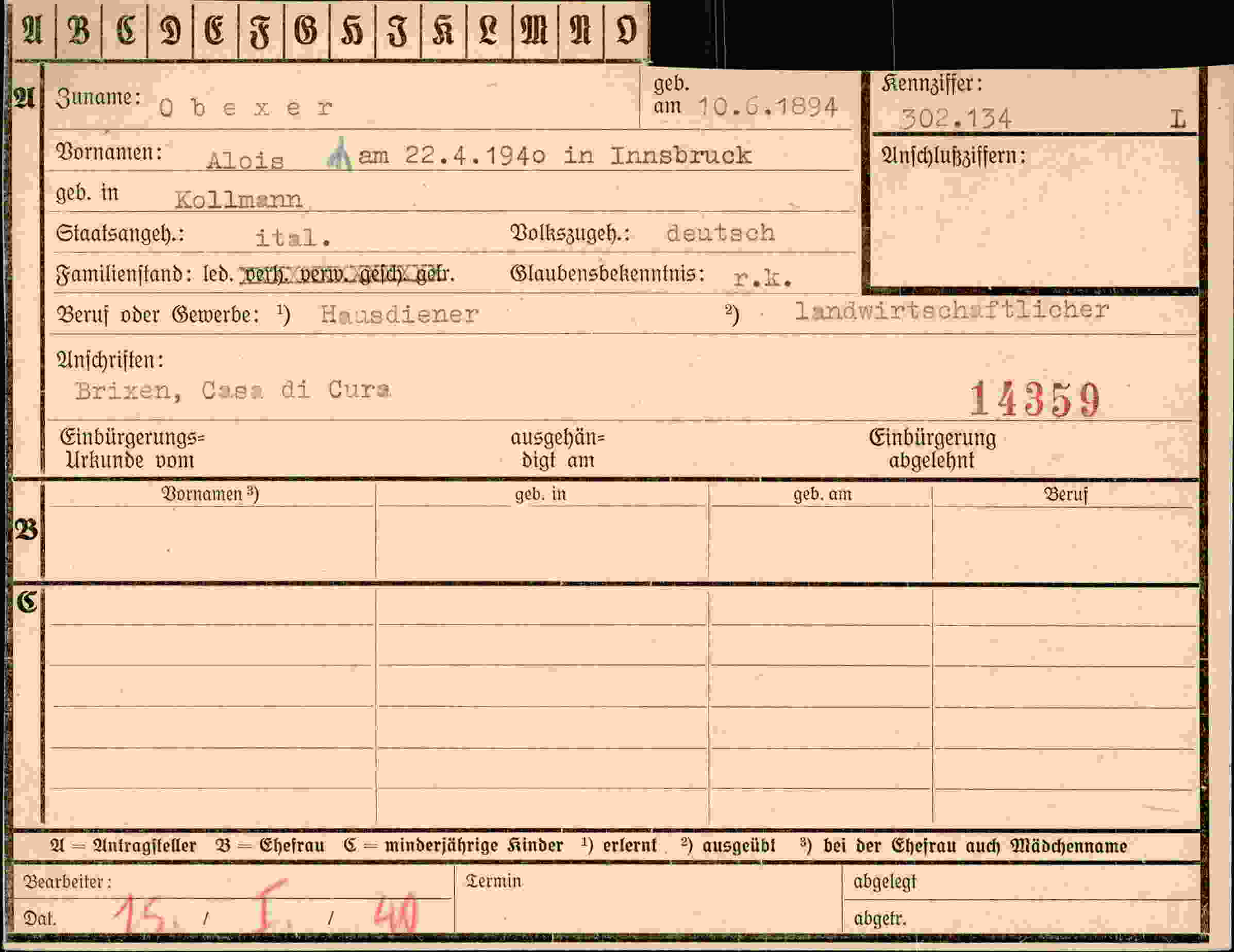Viewport: 1234px width, 952px height.
Task: Click the 'Beruf' column header
Action: click(x=1065, y=494)
